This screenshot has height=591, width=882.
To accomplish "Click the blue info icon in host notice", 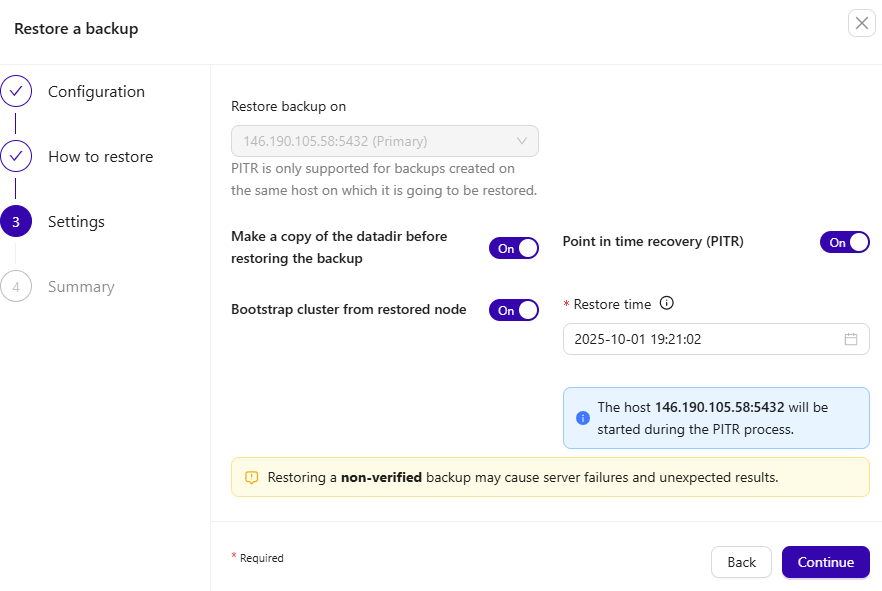I will pyautogui.click(x=583, y=418).
